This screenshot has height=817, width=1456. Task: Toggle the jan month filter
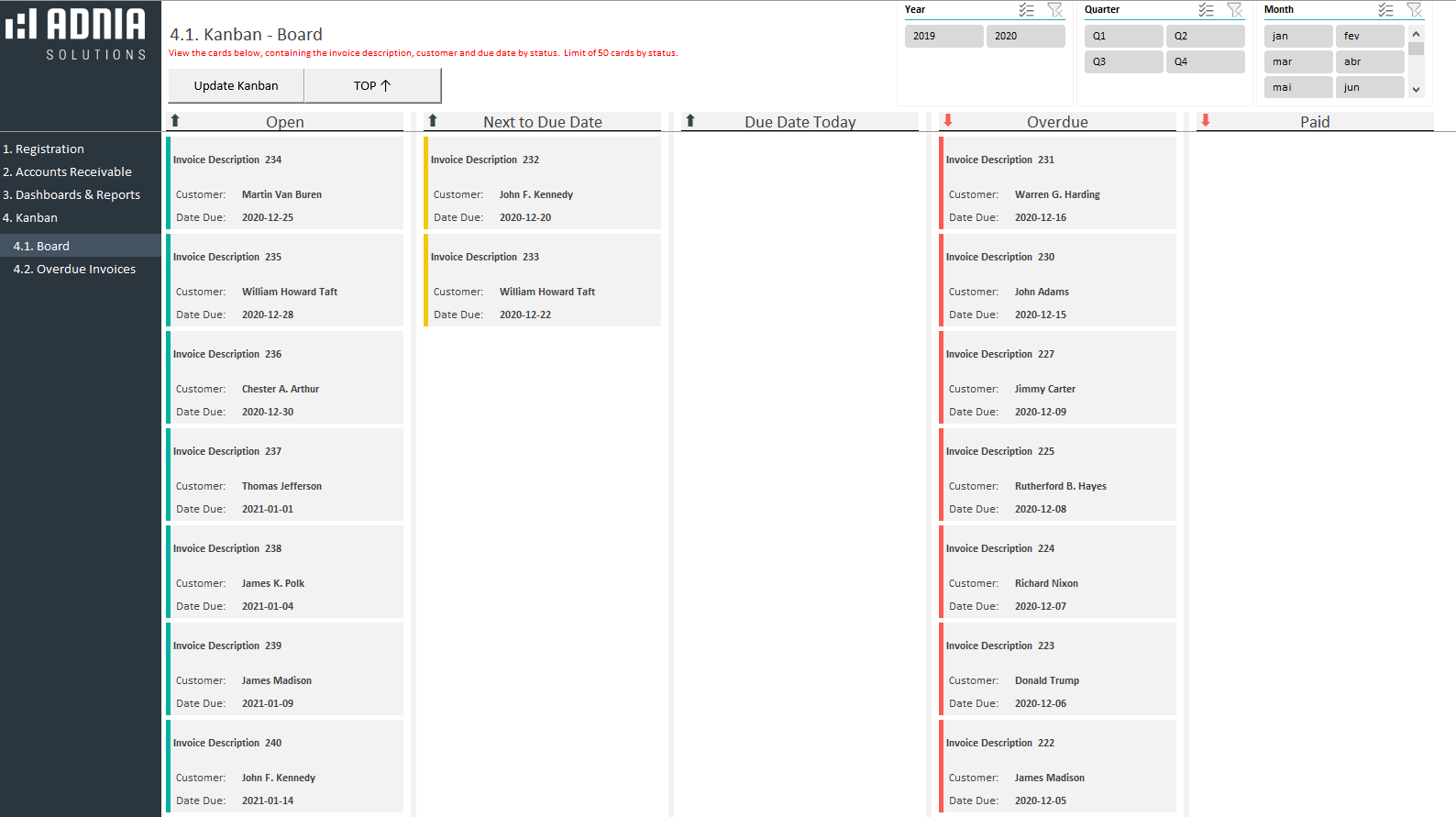1297,36
